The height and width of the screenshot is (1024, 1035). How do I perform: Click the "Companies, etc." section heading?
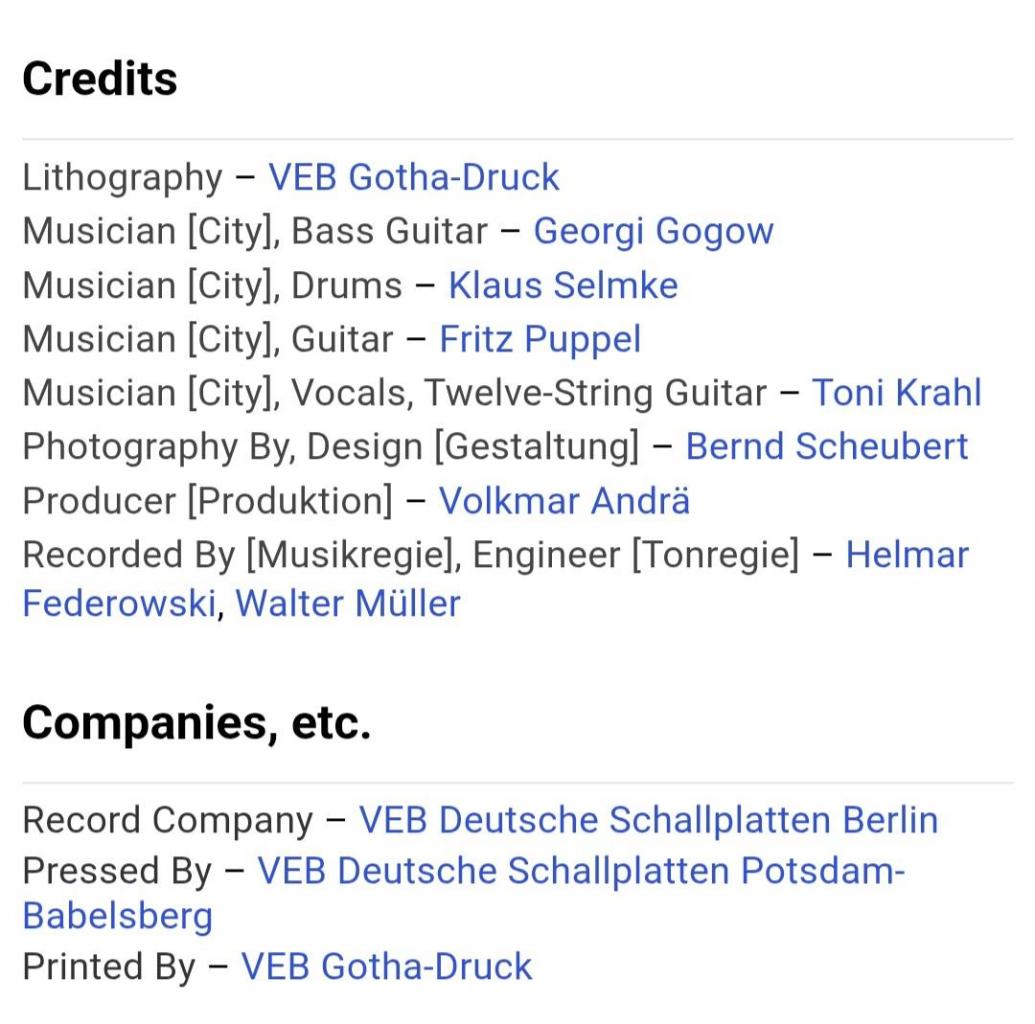(196, 723)
